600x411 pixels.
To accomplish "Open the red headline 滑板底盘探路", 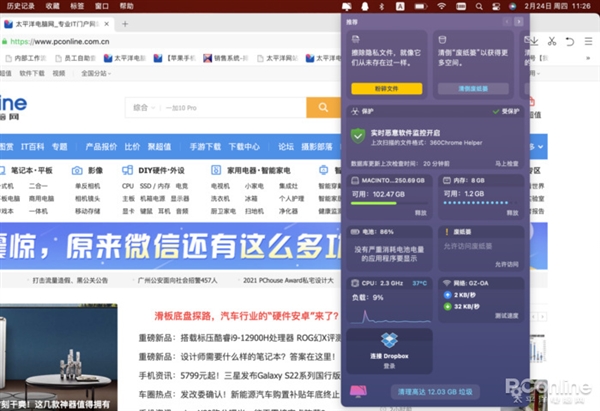I will (x=246, y=316).
